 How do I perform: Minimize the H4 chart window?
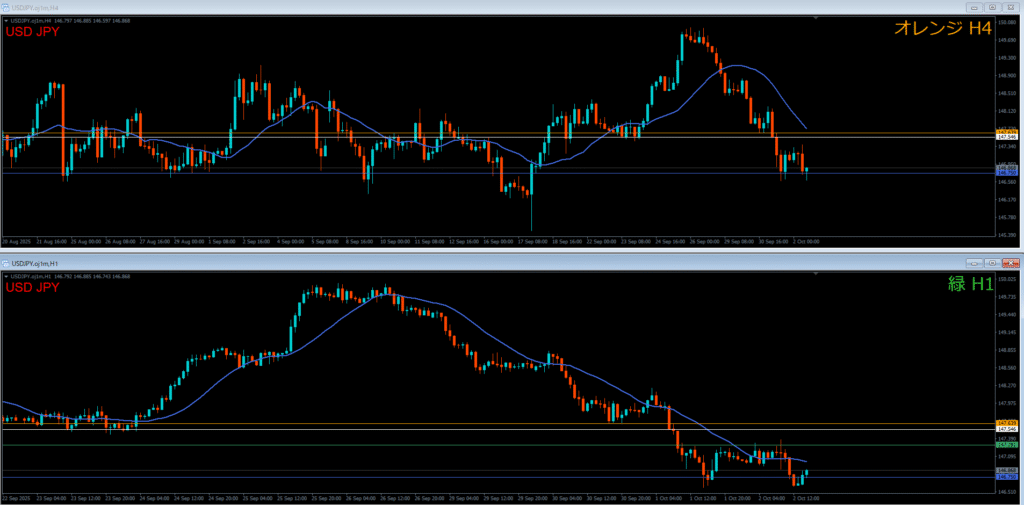click(x=976, y=7)
